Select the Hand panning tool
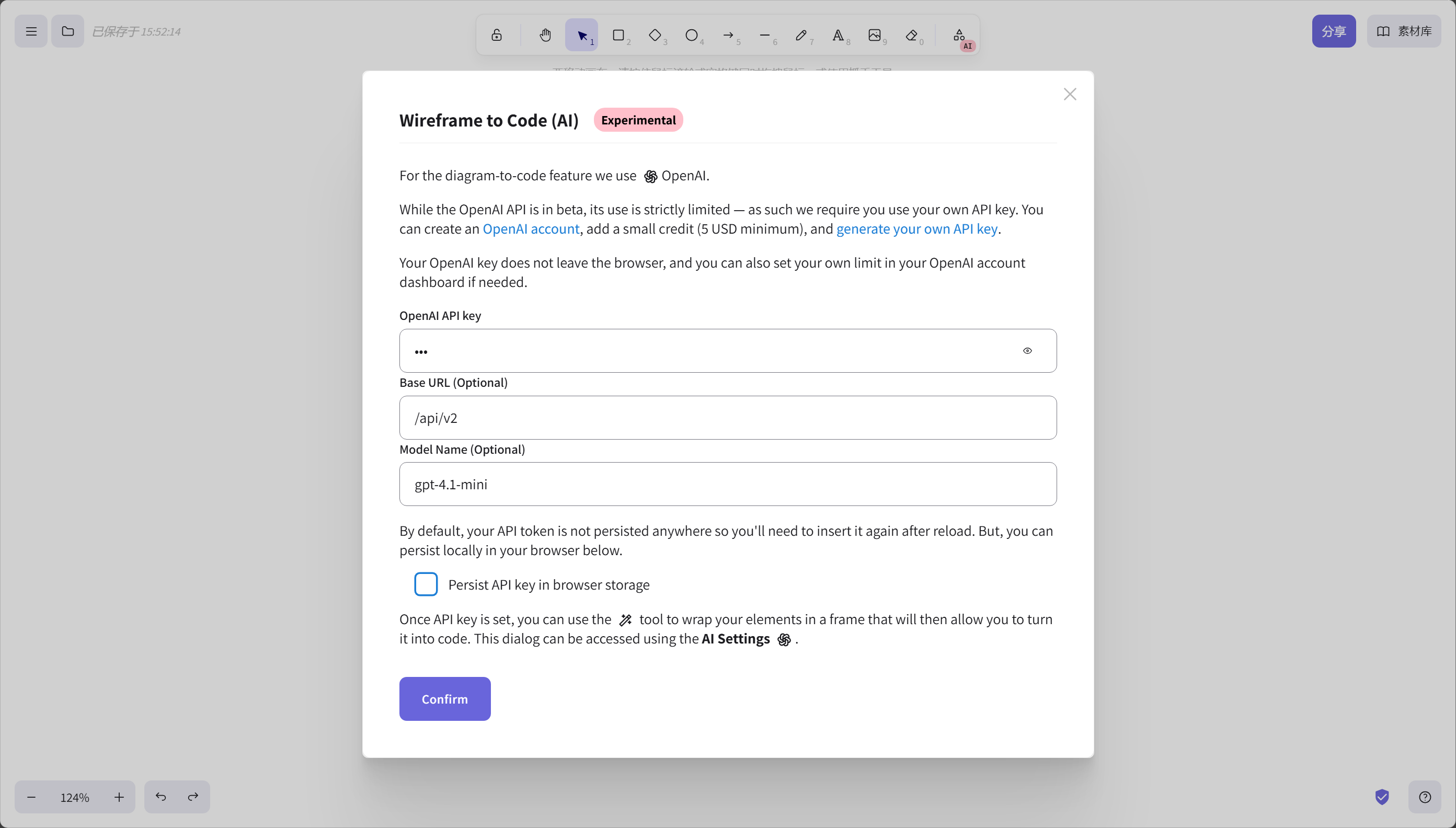This screenshot has width=1456, height=828. pyautogui.click(x=545, y=35)
